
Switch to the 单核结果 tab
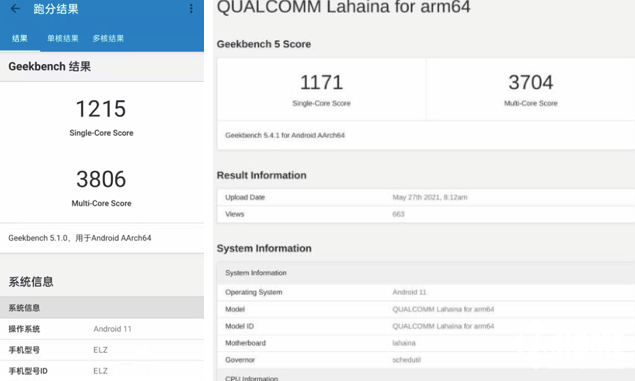click(63, 38)
